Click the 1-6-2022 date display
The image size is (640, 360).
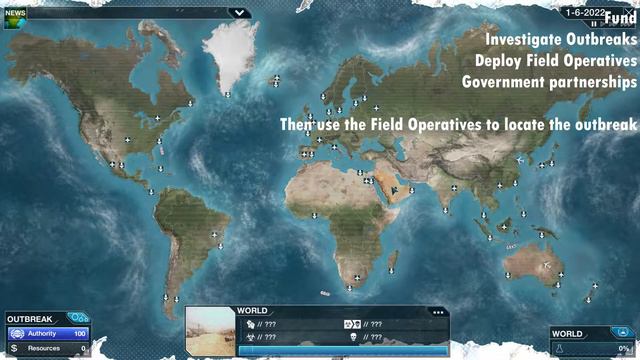(x=585, y=13)
